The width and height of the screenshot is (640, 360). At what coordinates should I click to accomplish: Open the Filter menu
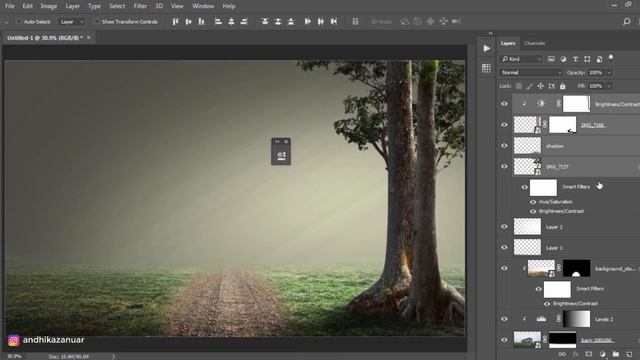pyautogui.click(x=140, y=6)
